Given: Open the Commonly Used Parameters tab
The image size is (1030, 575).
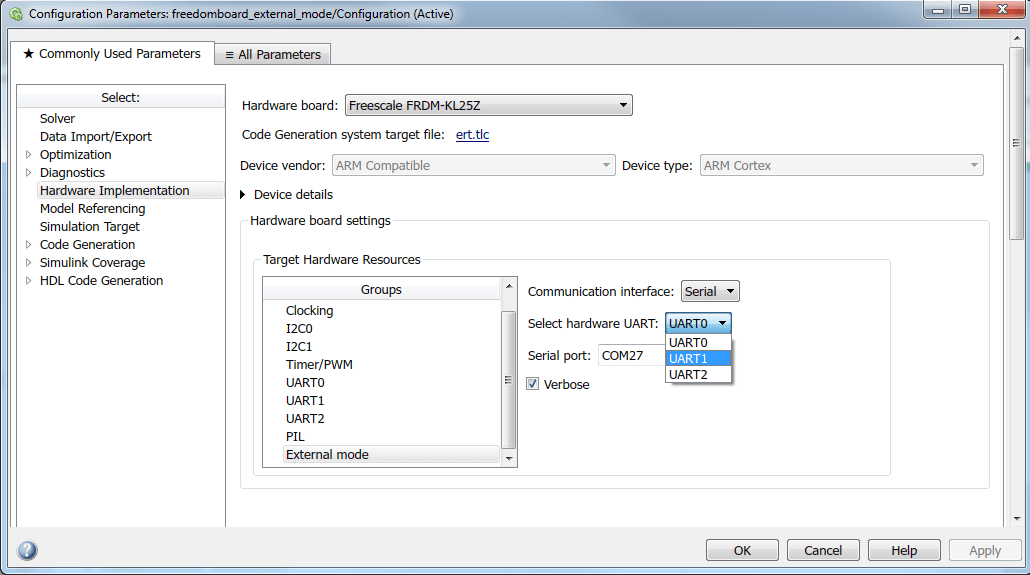Looking at the screenshot, I should click(x=111, y=53).
